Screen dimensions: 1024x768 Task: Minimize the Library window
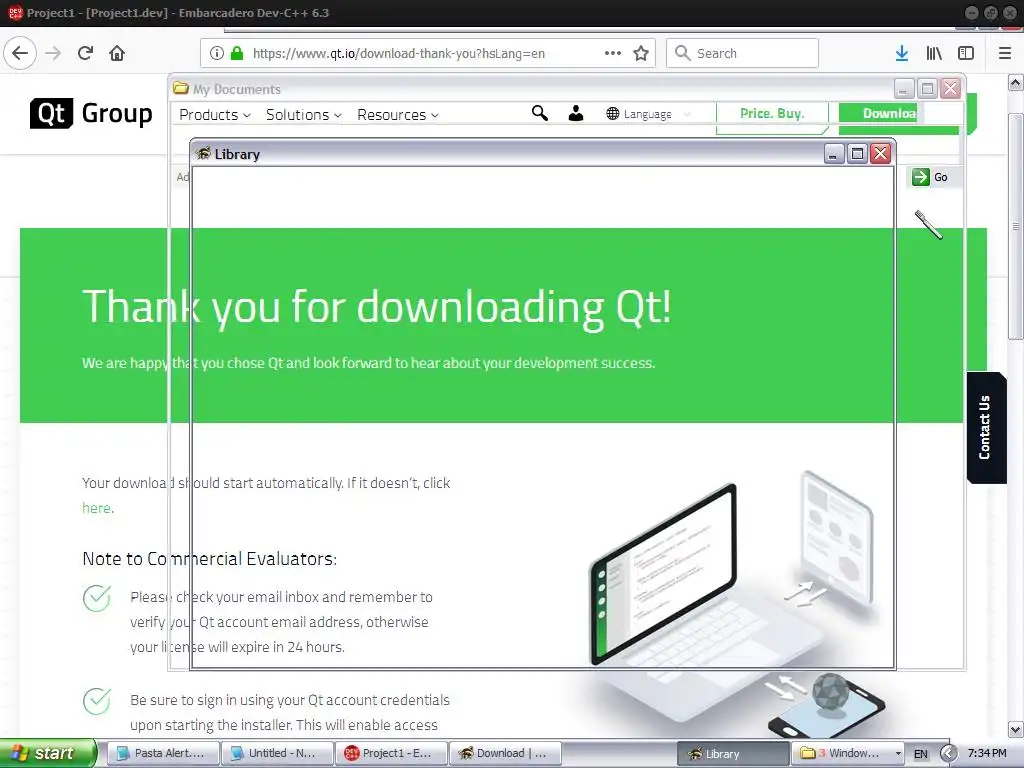(x=833, y=153)
